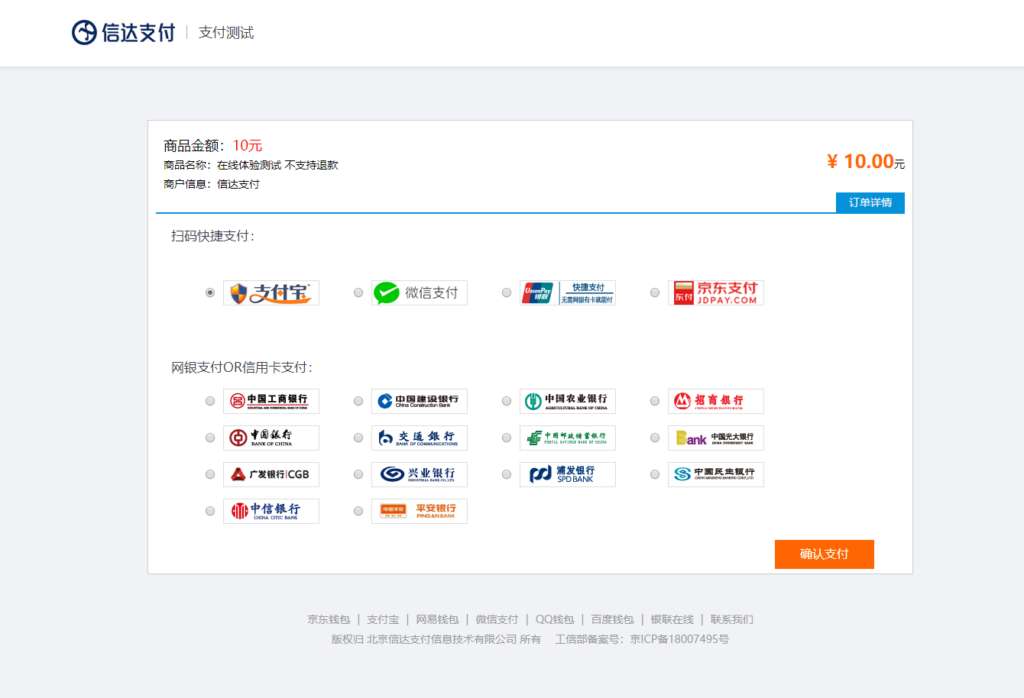Click the 商户信息: 信达支付 line

click(212, 184)
